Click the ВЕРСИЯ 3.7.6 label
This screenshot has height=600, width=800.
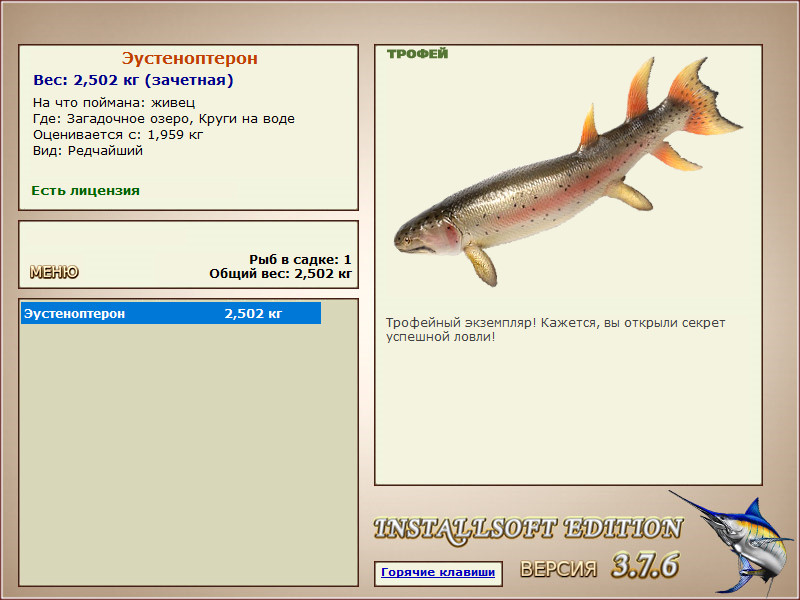pos(599,566)
